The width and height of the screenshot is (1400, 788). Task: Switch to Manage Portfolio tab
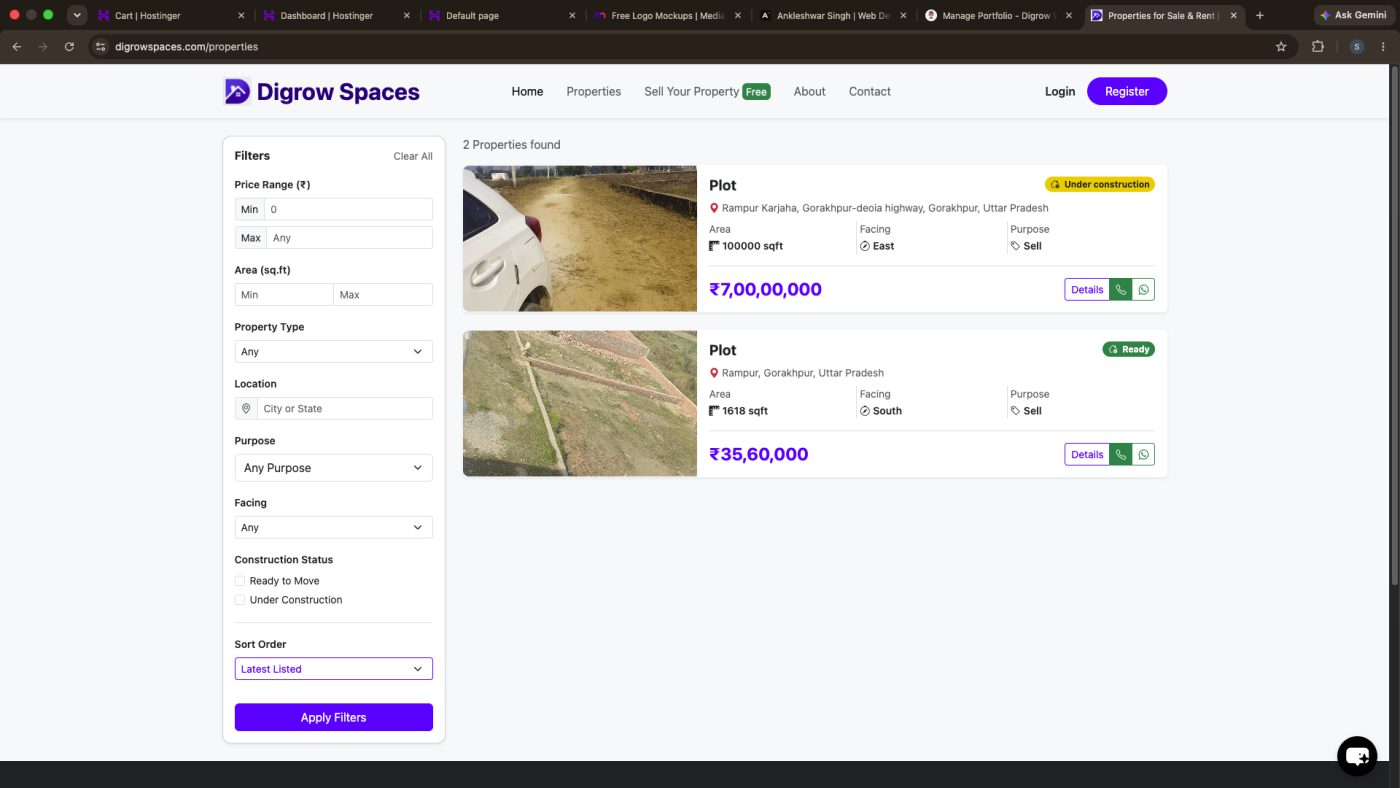(x=1000, y=16)
